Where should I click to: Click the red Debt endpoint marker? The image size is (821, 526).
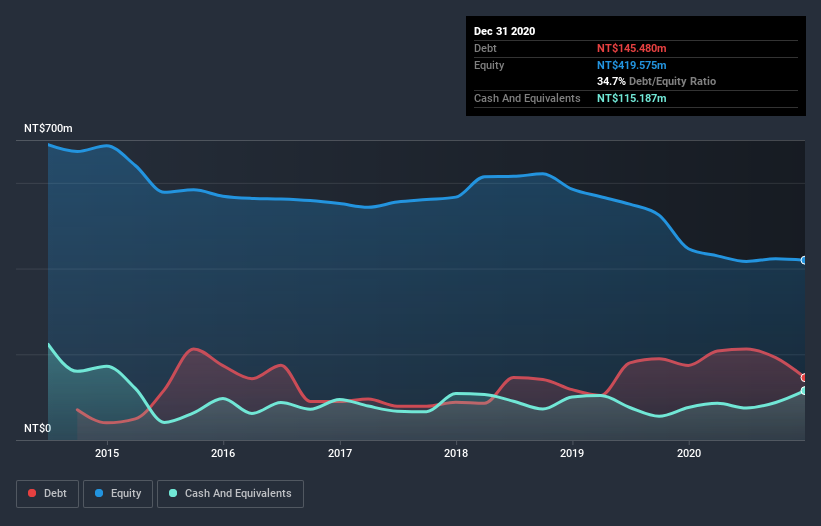click(x=804, y=377)
